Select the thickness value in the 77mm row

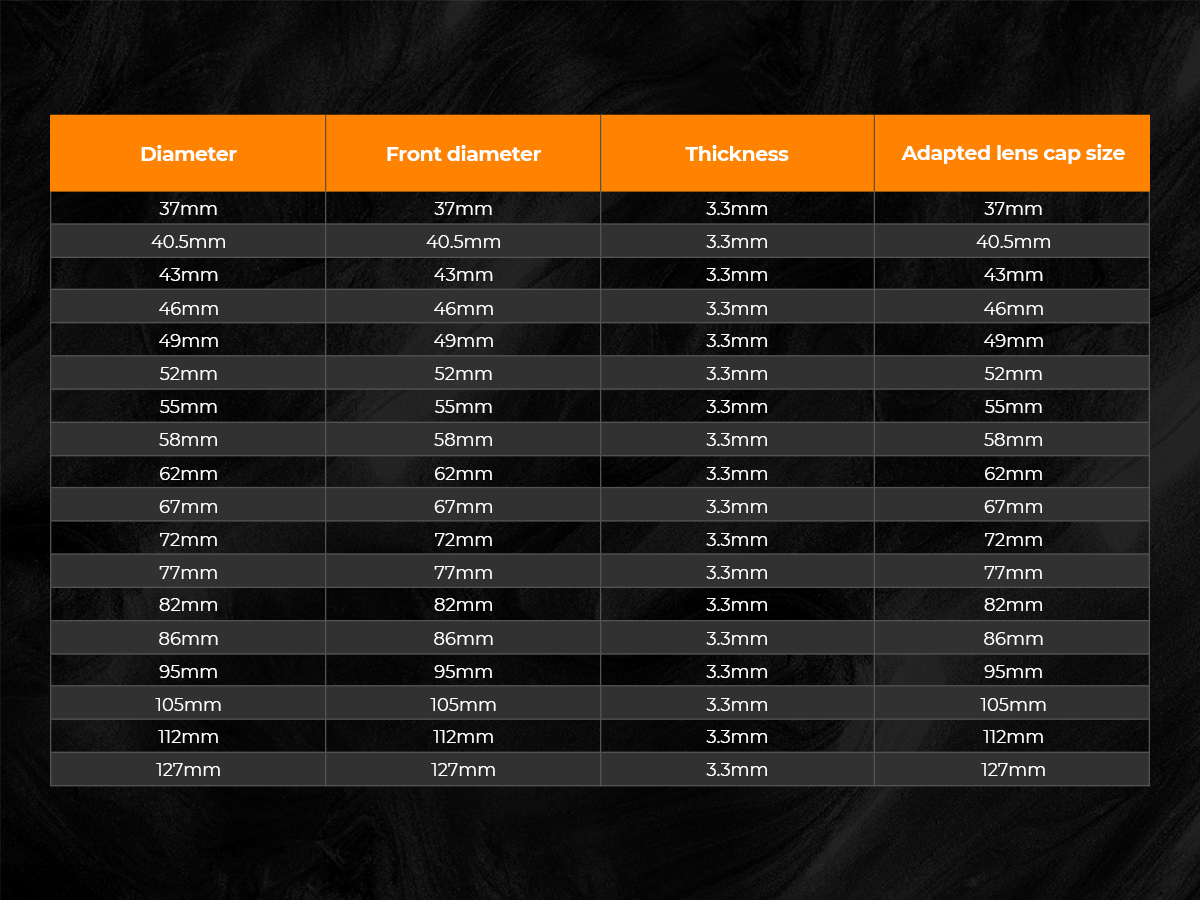click(737, 572)
